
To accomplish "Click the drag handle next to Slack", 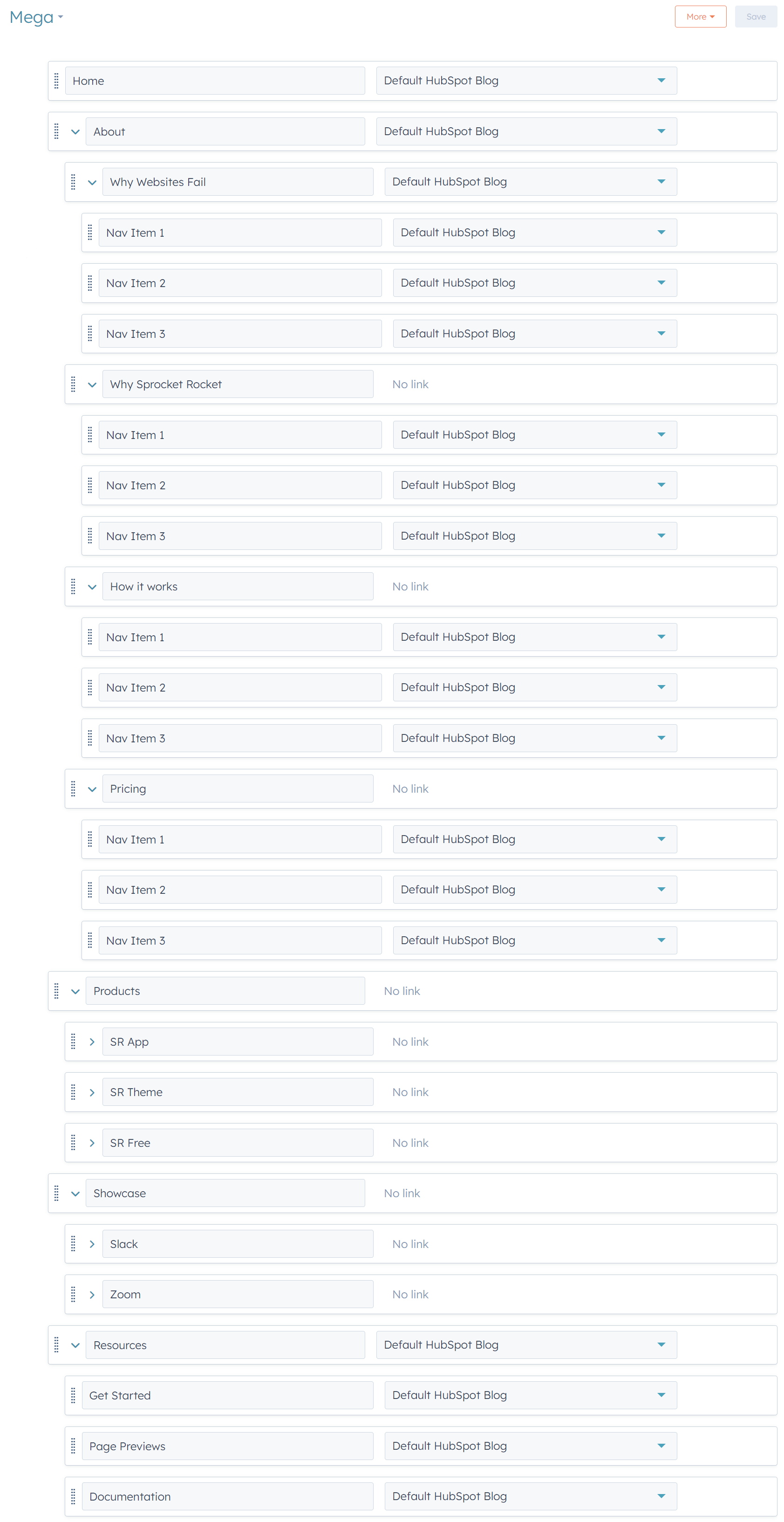I will [73, 1244].
